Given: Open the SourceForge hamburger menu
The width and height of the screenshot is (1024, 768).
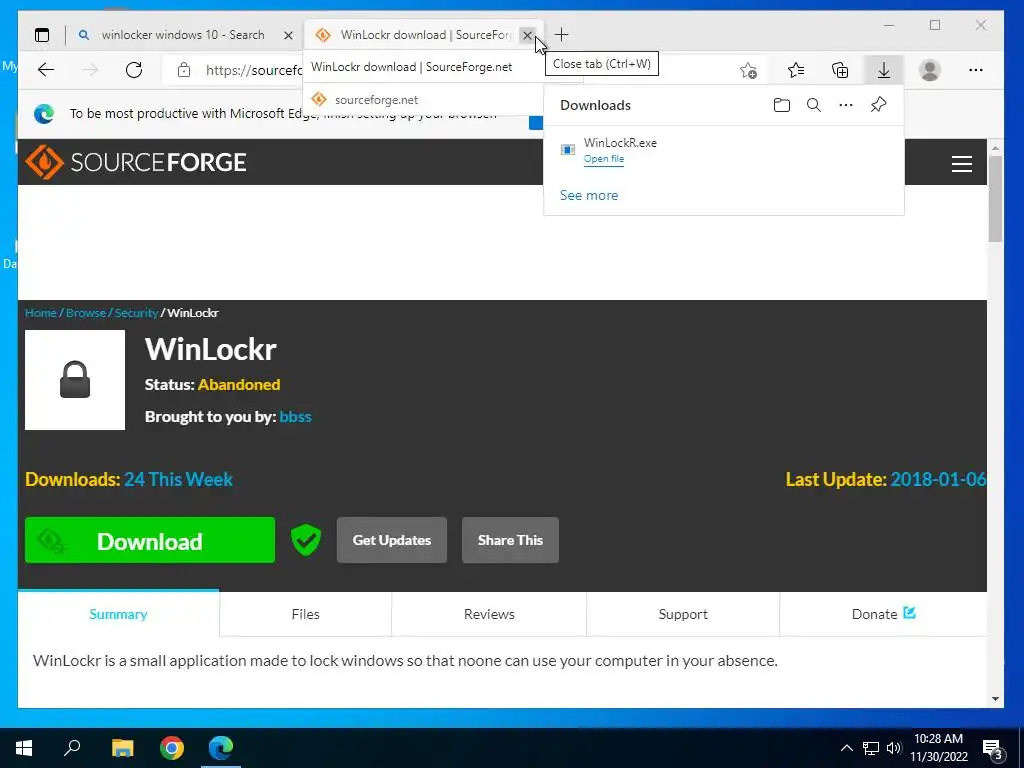Looking at the screenshot, I should [x=961, y=163].
